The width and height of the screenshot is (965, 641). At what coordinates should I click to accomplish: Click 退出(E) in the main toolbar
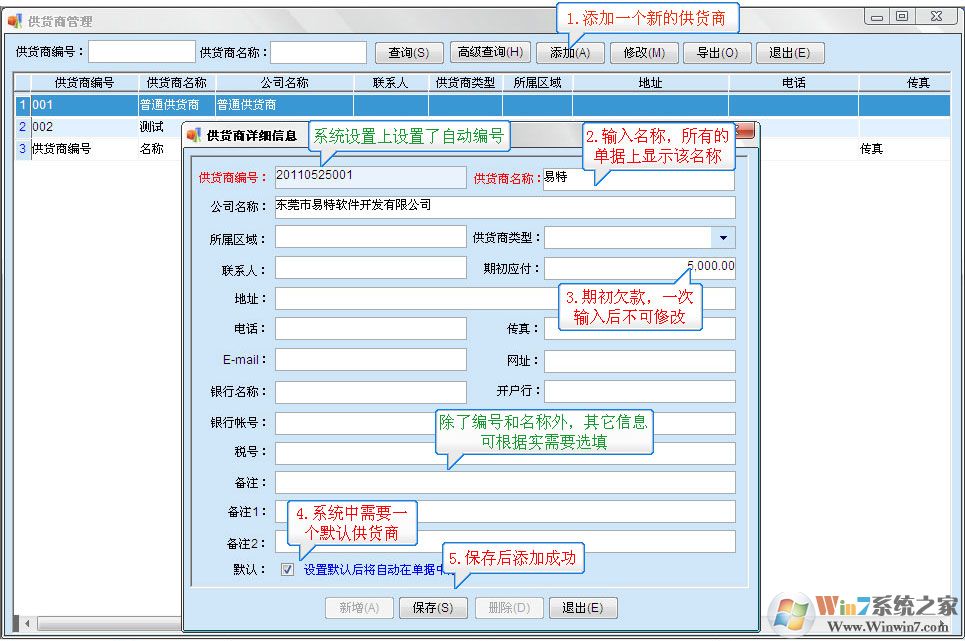point(791,52)
